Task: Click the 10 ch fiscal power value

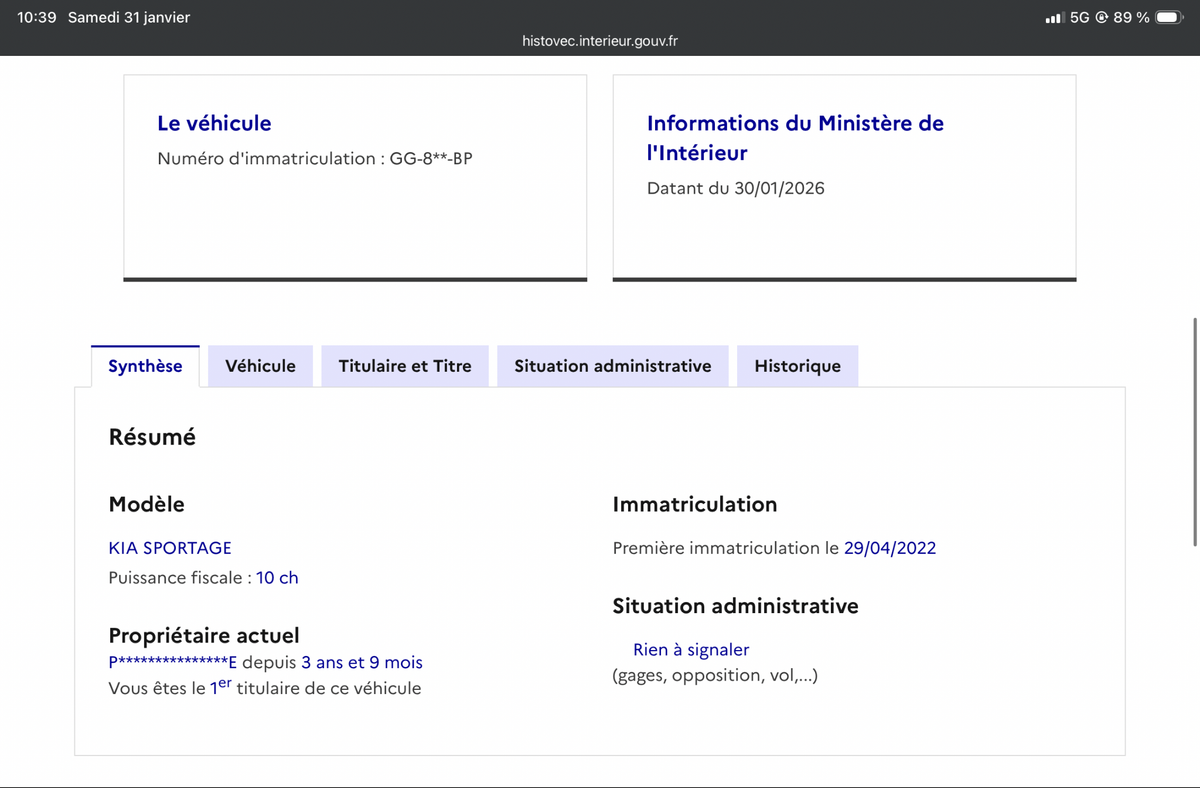Action: tap(277, 578)
